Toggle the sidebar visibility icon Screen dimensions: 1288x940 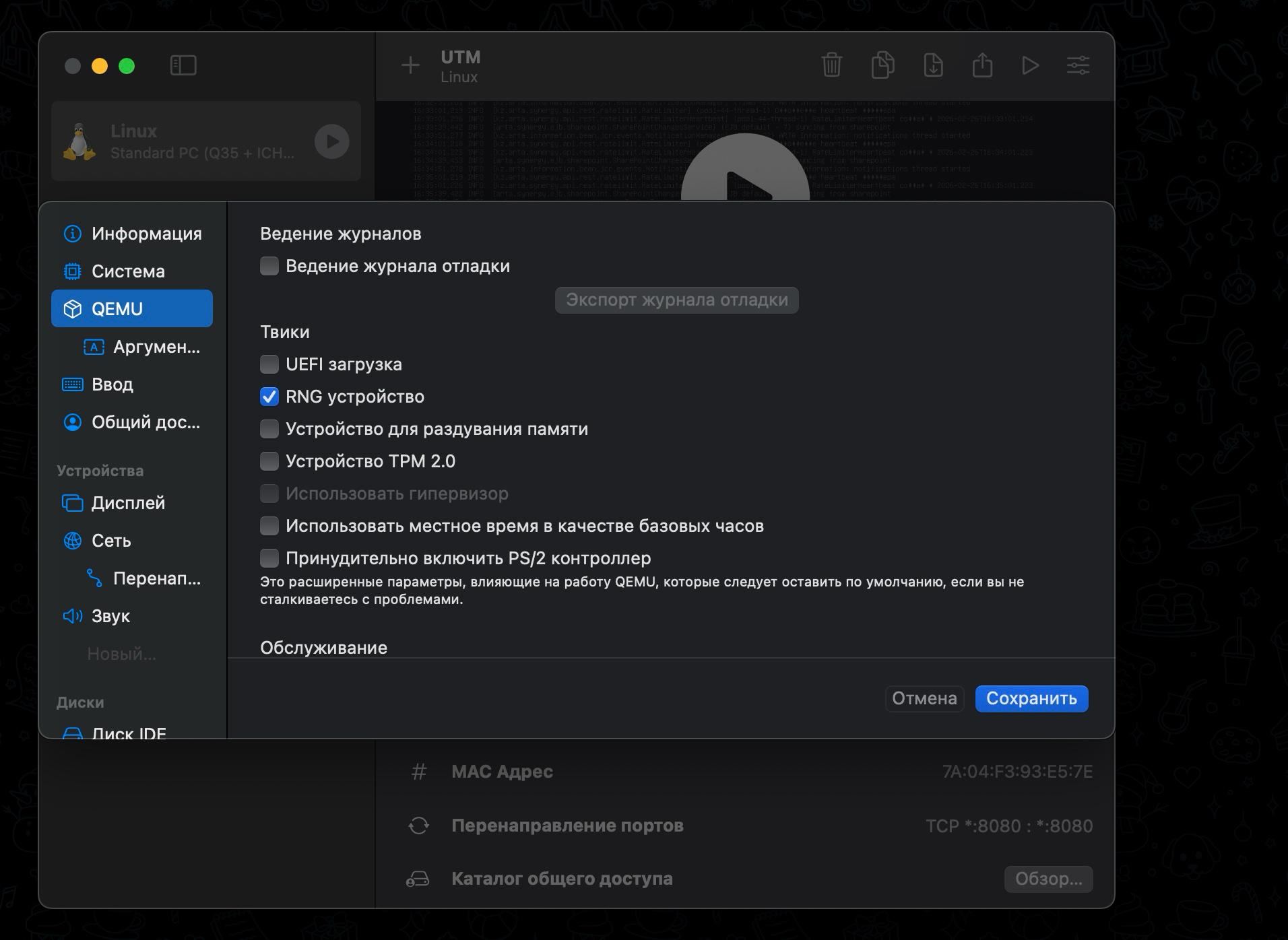pyautogui.click(x=183, y=65)
